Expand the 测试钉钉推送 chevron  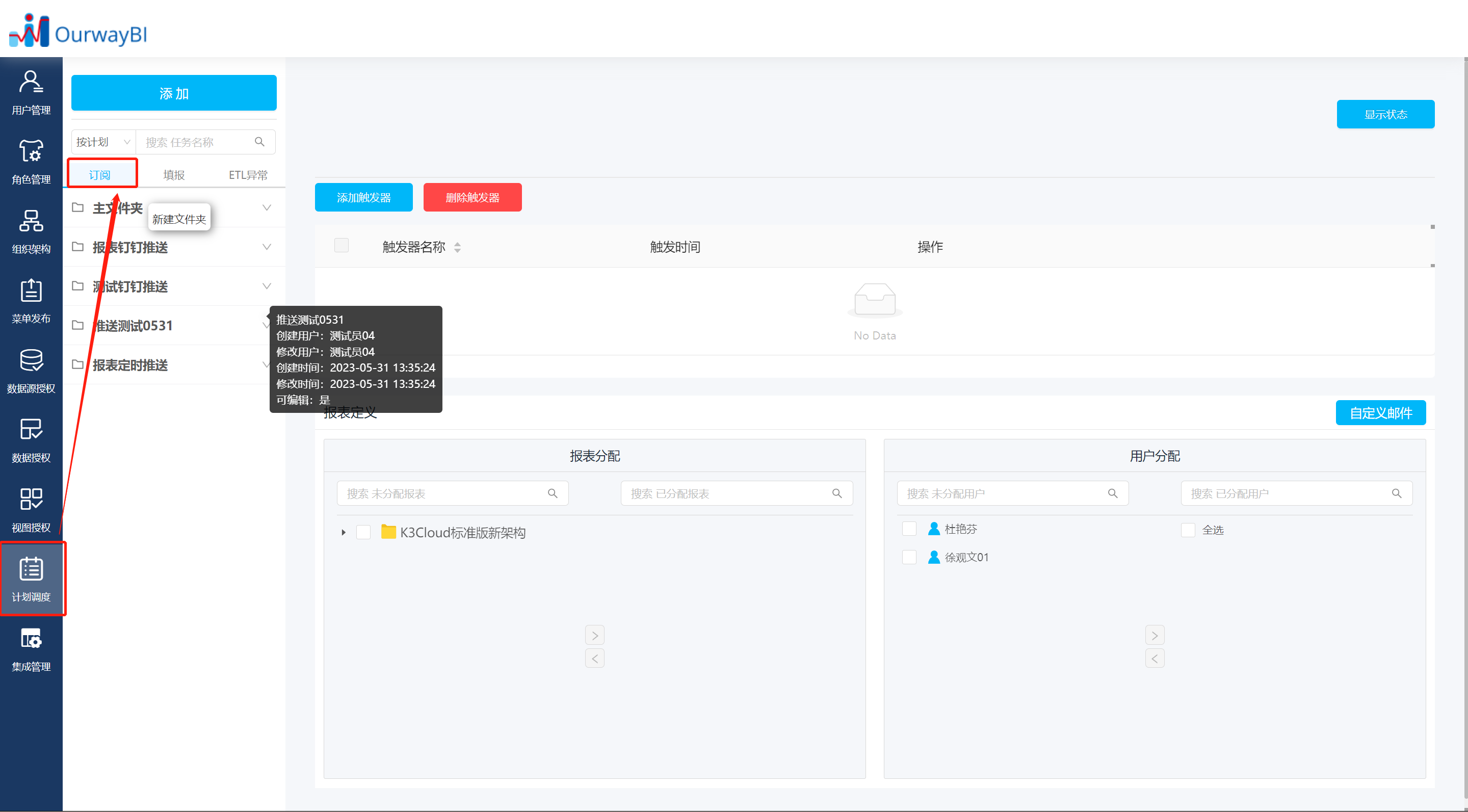tap(267, 286)
